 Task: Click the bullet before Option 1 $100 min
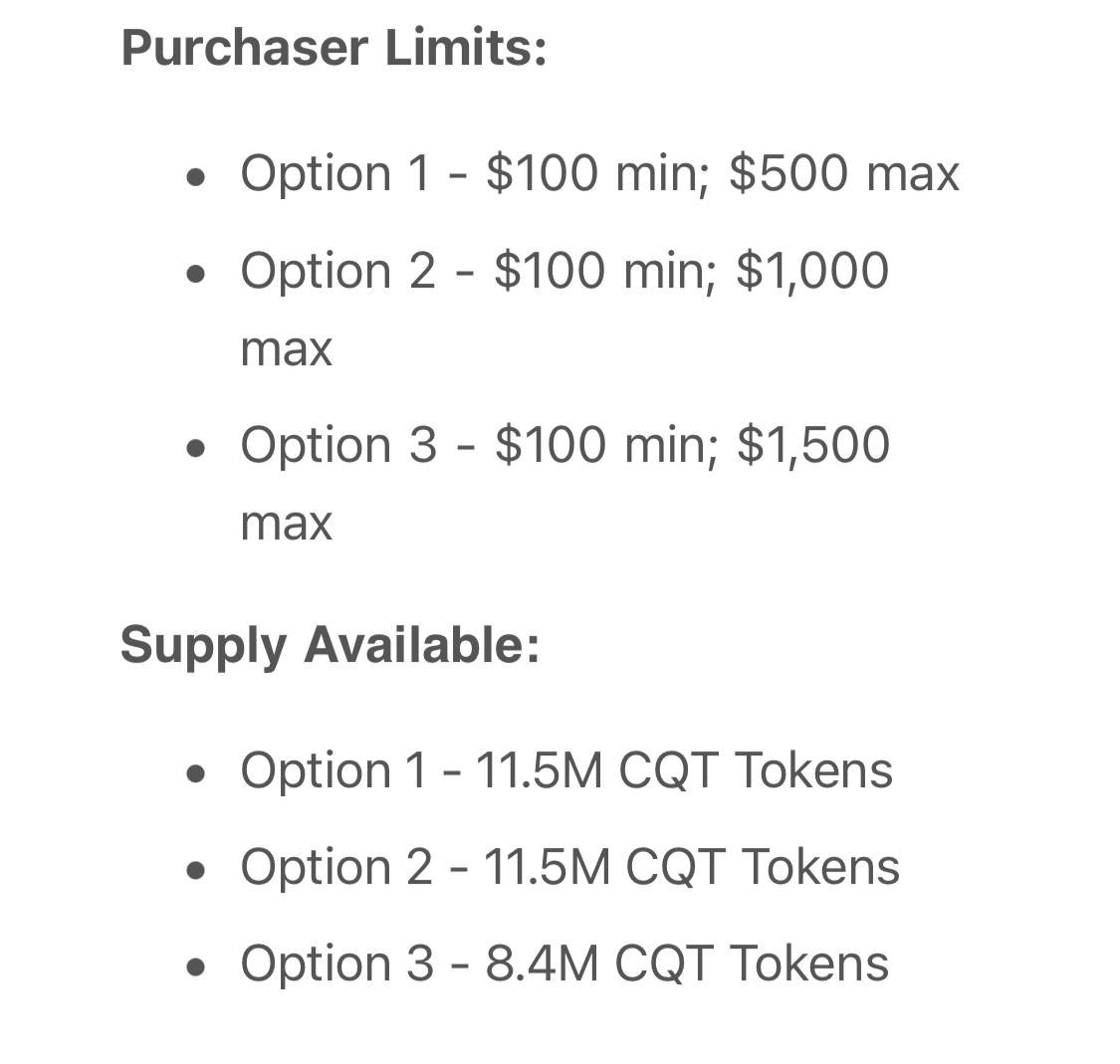pos(195,177)
